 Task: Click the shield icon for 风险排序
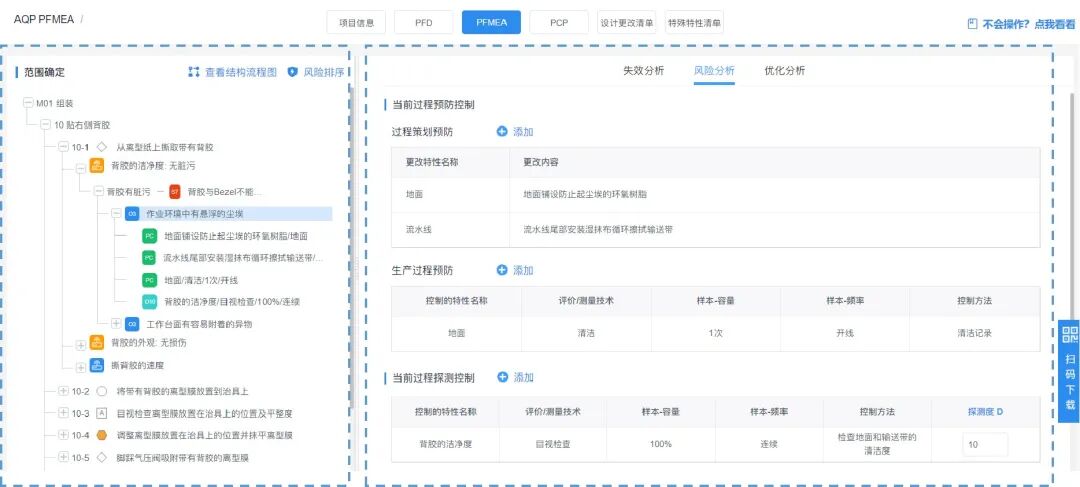tap(292, 72)
